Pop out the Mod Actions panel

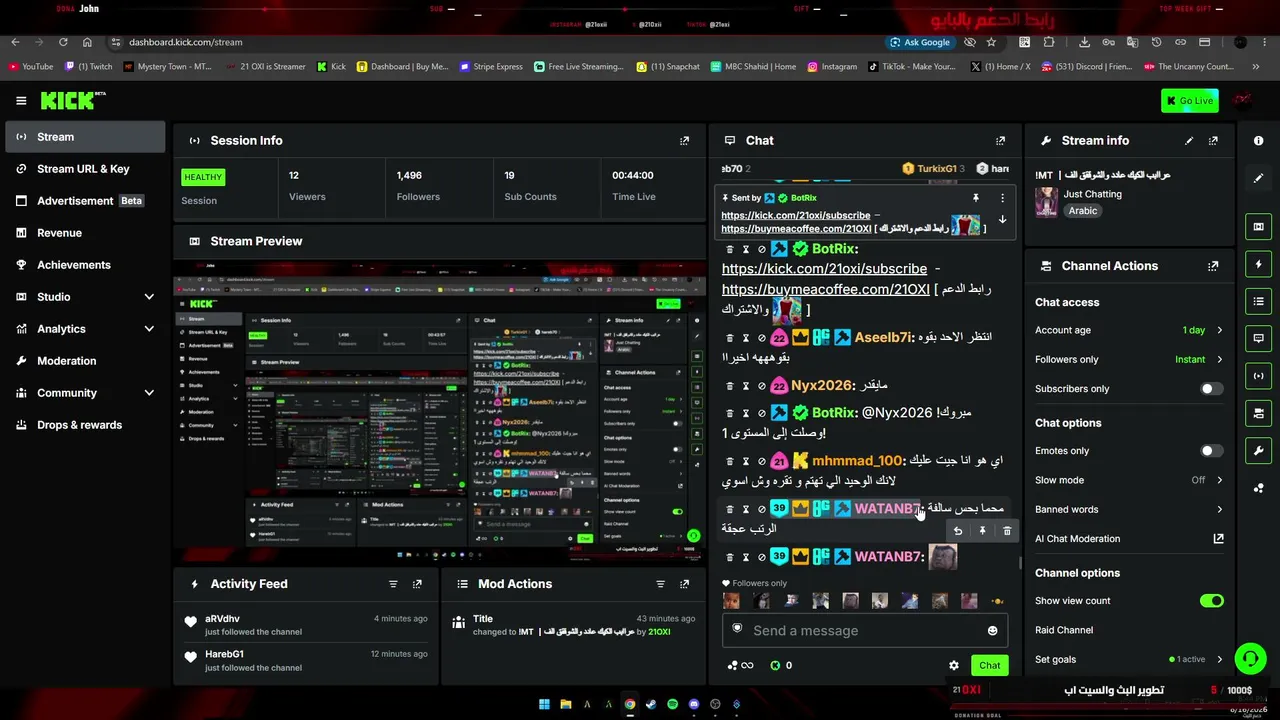tap(684, 584)
